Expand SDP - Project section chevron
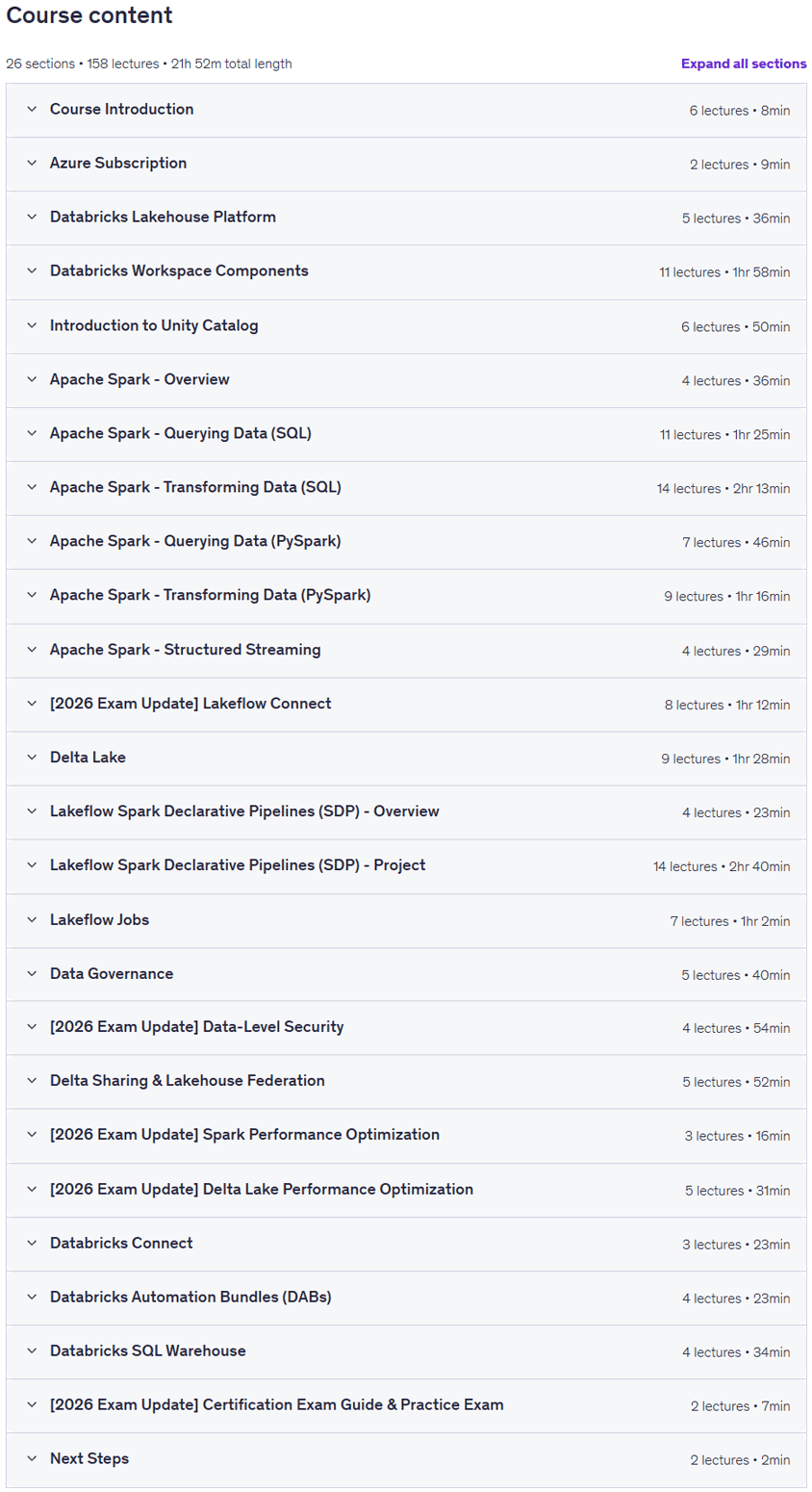This screenshot has height=1492, width=812. click(32, 866)
